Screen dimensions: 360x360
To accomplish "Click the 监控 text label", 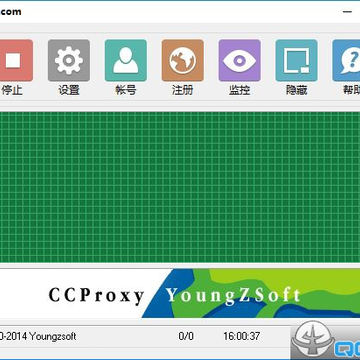I will 239,90.
